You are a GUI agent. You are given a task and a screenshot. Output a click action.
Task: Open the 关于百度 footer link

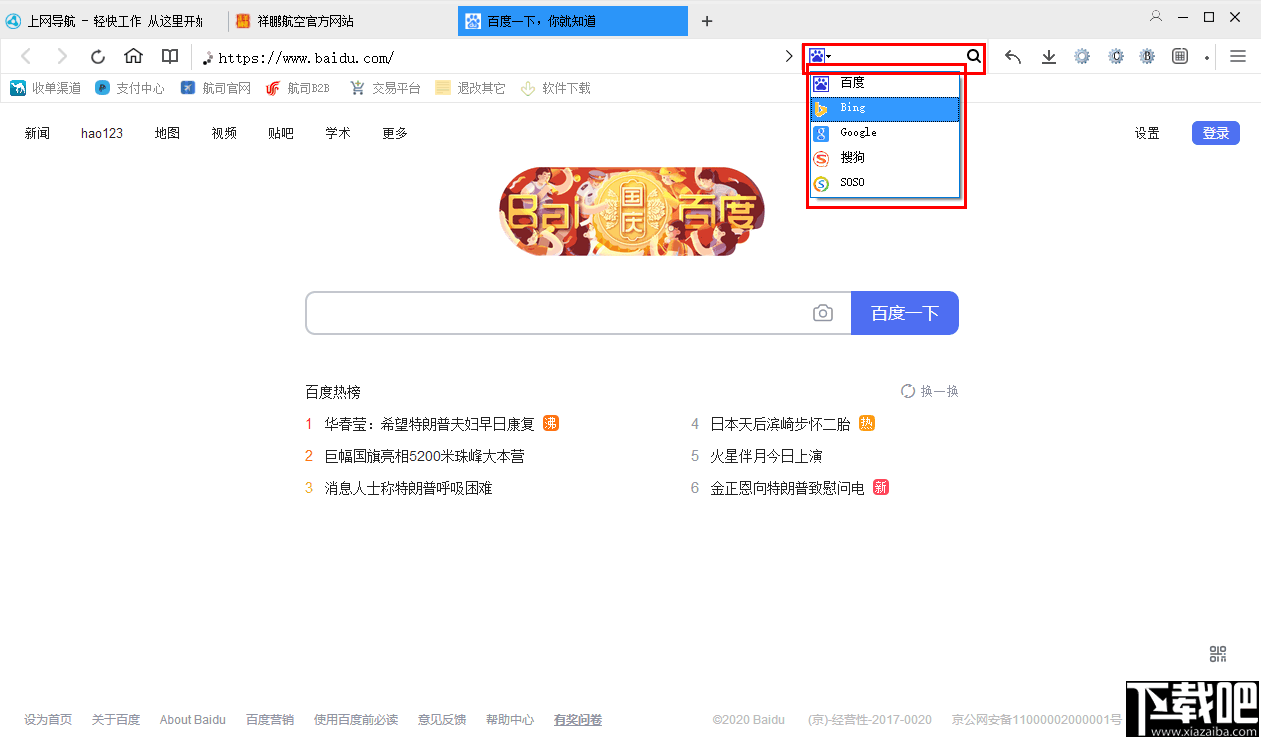point(116,719)
